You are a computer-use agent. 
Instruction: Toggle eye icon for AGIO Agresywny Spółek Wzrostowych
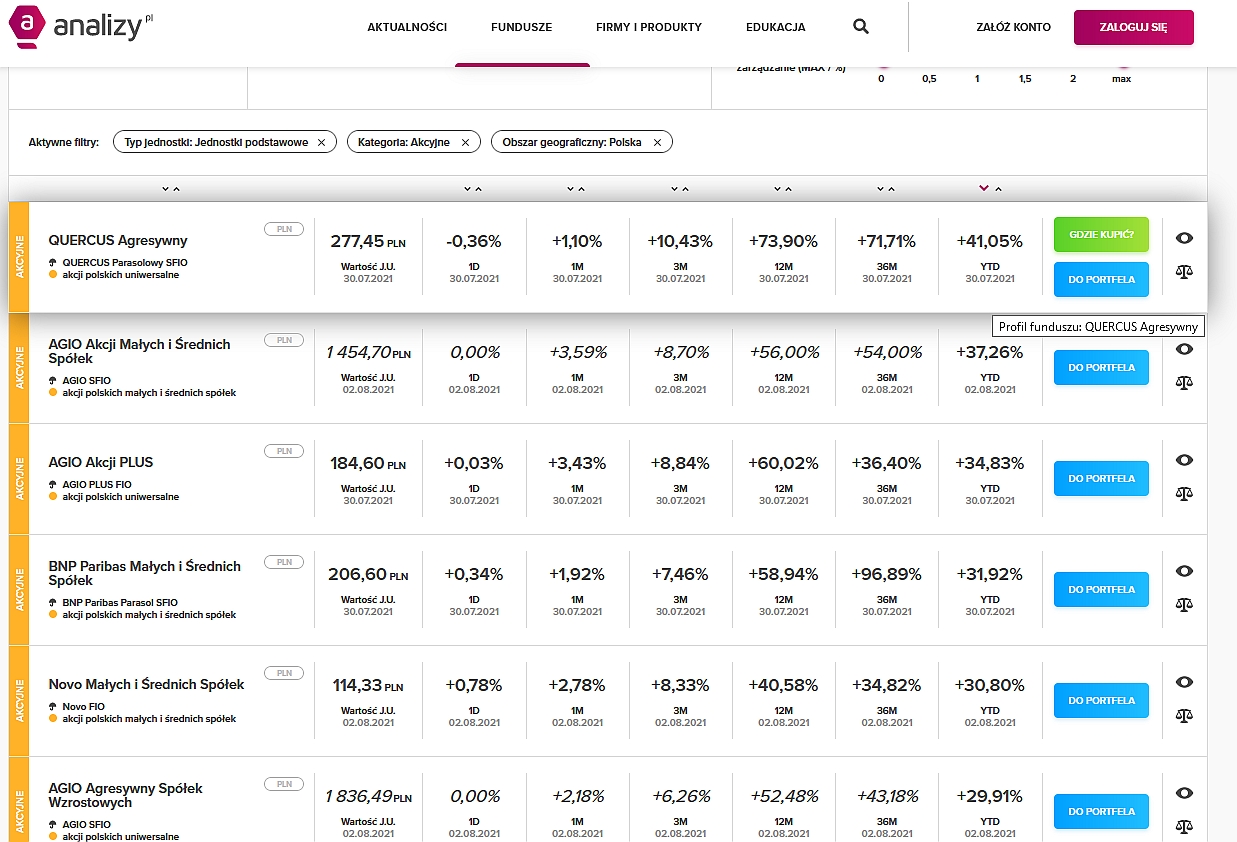coord(1185,793)
